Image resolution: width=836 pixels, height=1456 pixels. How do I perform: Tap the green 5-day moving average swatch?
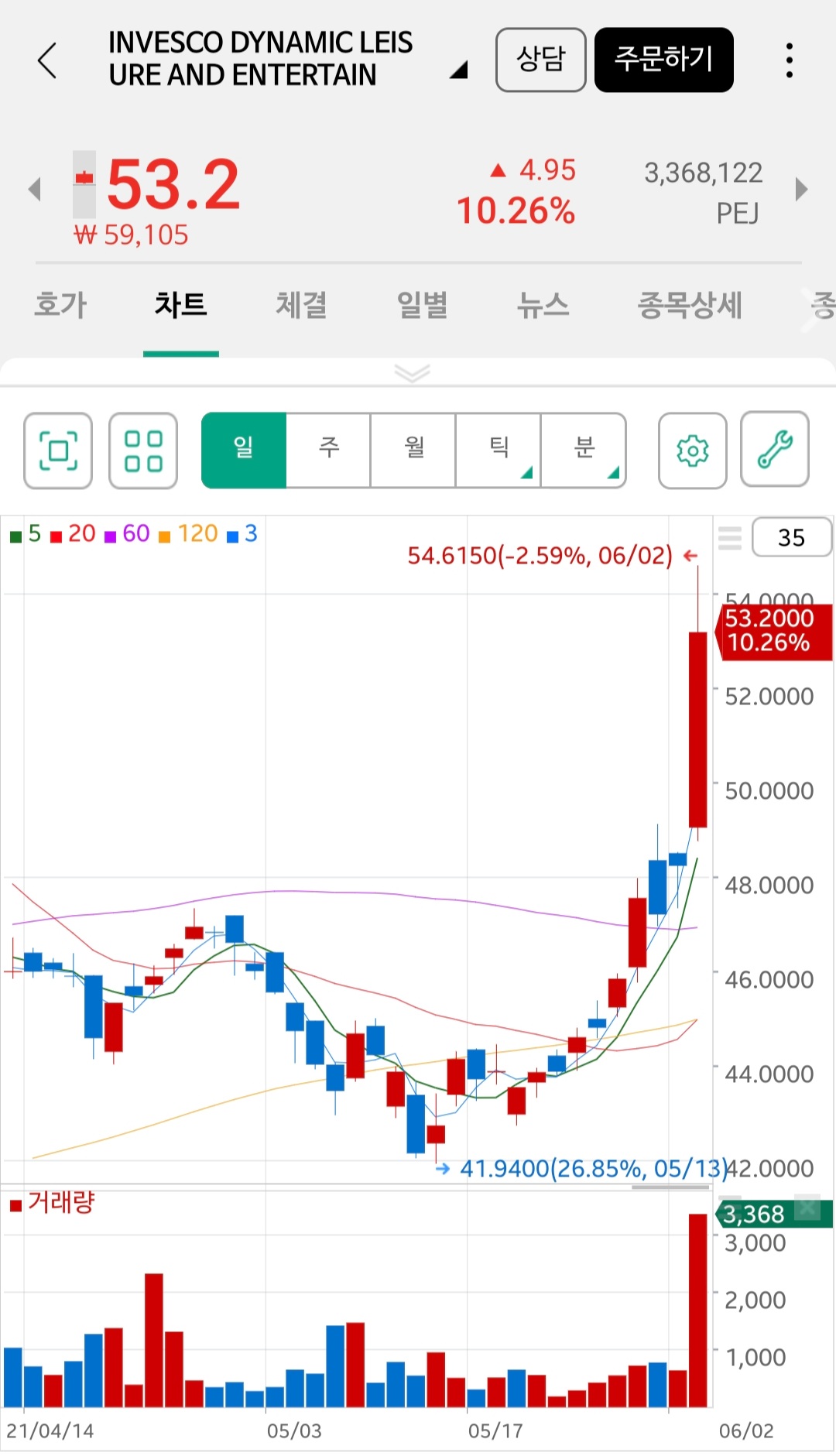(15, 536)
